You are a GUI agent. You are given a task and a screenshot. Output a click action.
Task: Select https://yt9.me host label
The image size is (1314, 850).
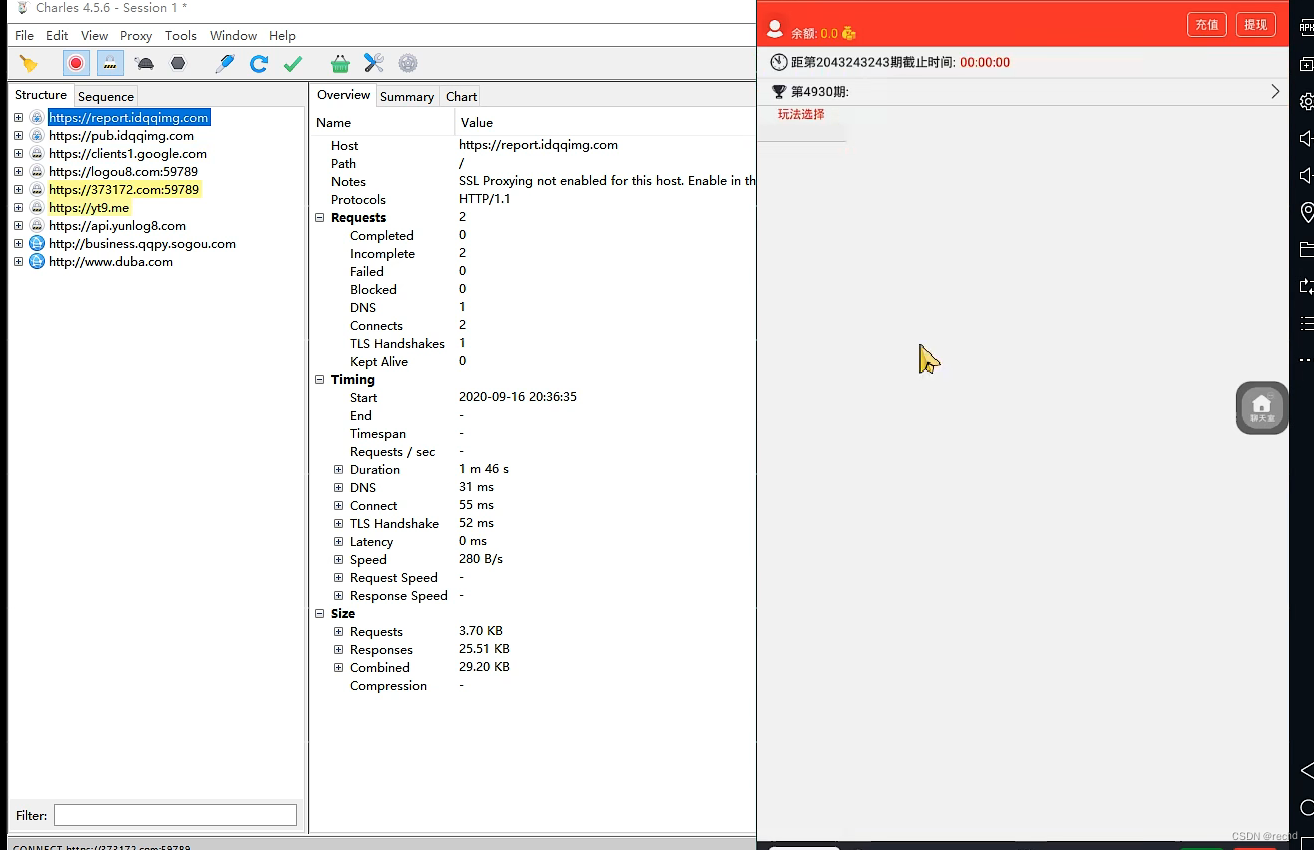click(x=89, y=208)
